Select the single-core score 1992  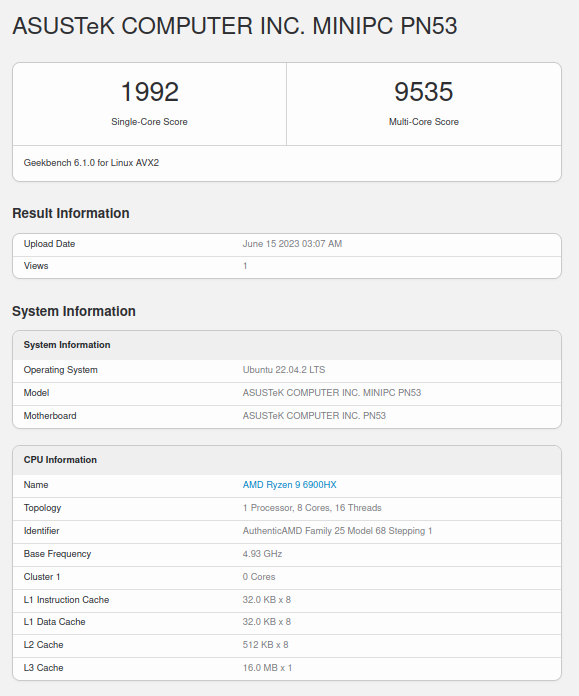click(150, 92)
